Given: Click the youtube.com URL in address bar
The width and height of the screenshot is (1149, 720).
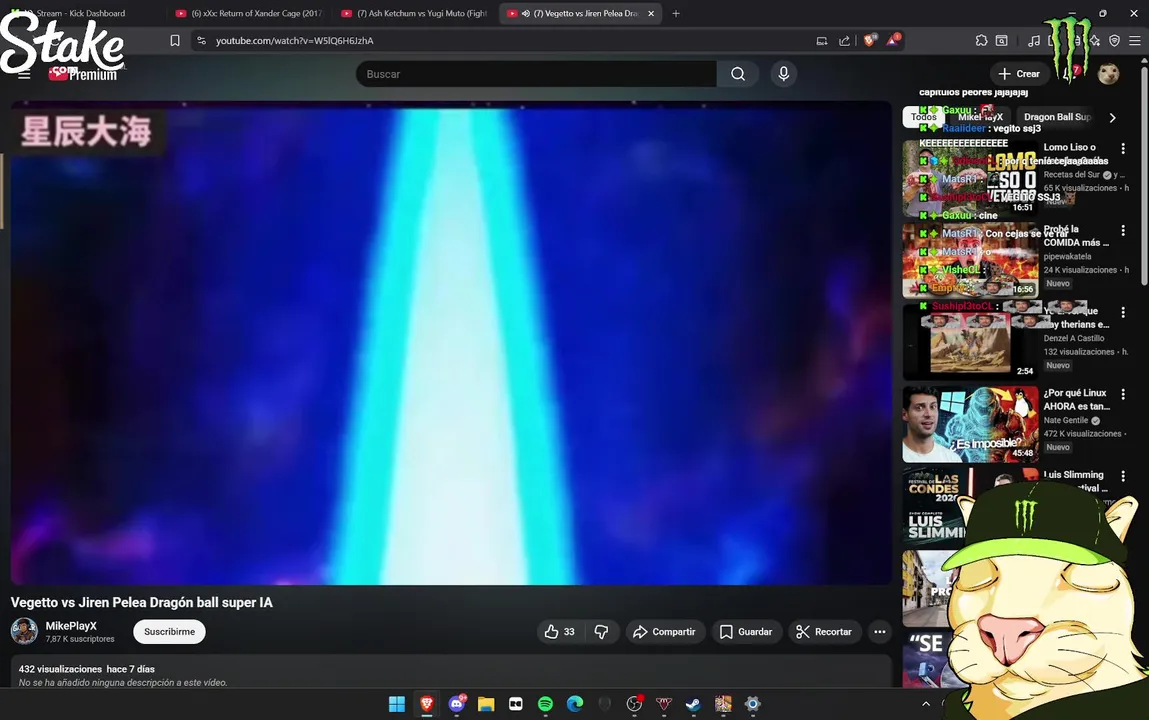Looking at the screenshot, I should pyautogui.click(x=295, y=41).
